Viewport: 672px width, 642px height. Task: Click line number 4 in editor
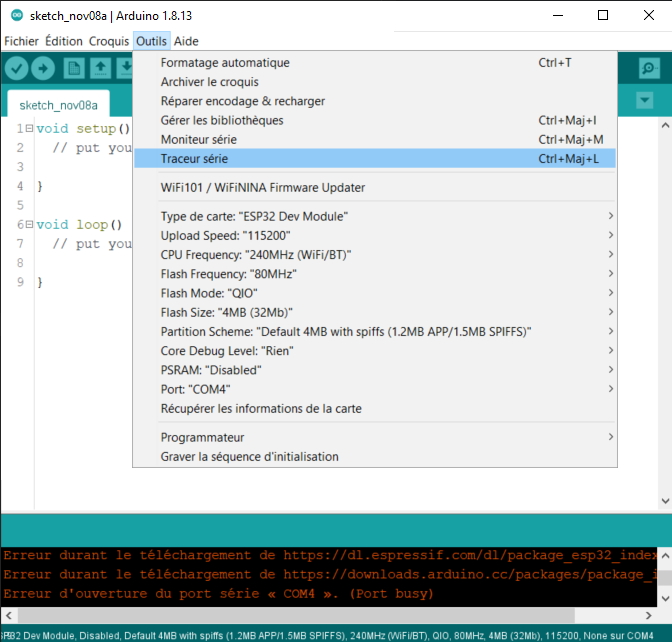point(20,186)
